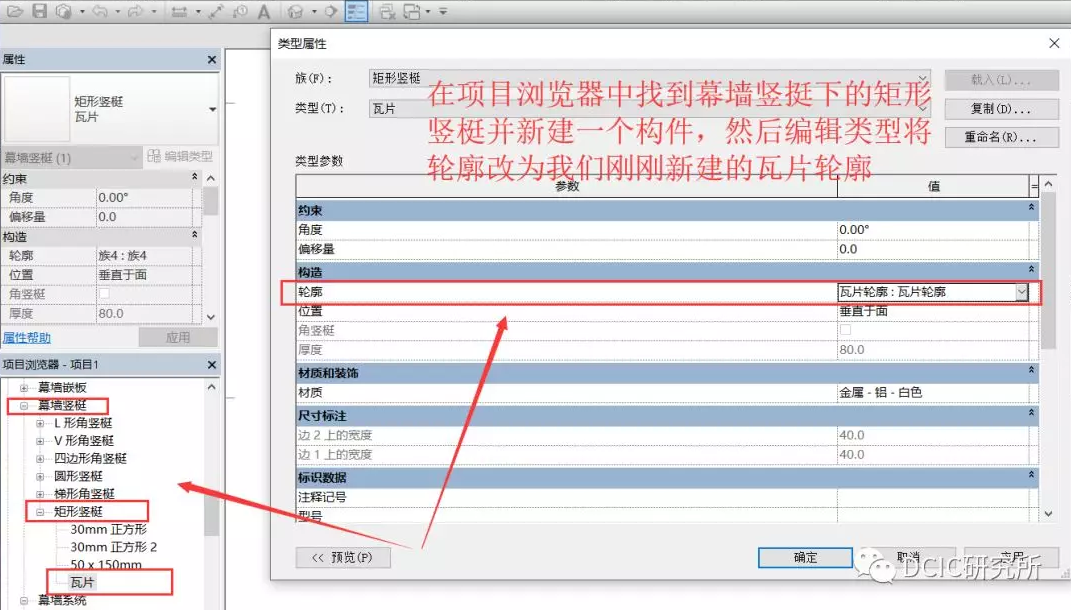Screen dimensions: 1071x610
Task: Expand the 幕墙嵌板 tree node
Action: [24, 388]
